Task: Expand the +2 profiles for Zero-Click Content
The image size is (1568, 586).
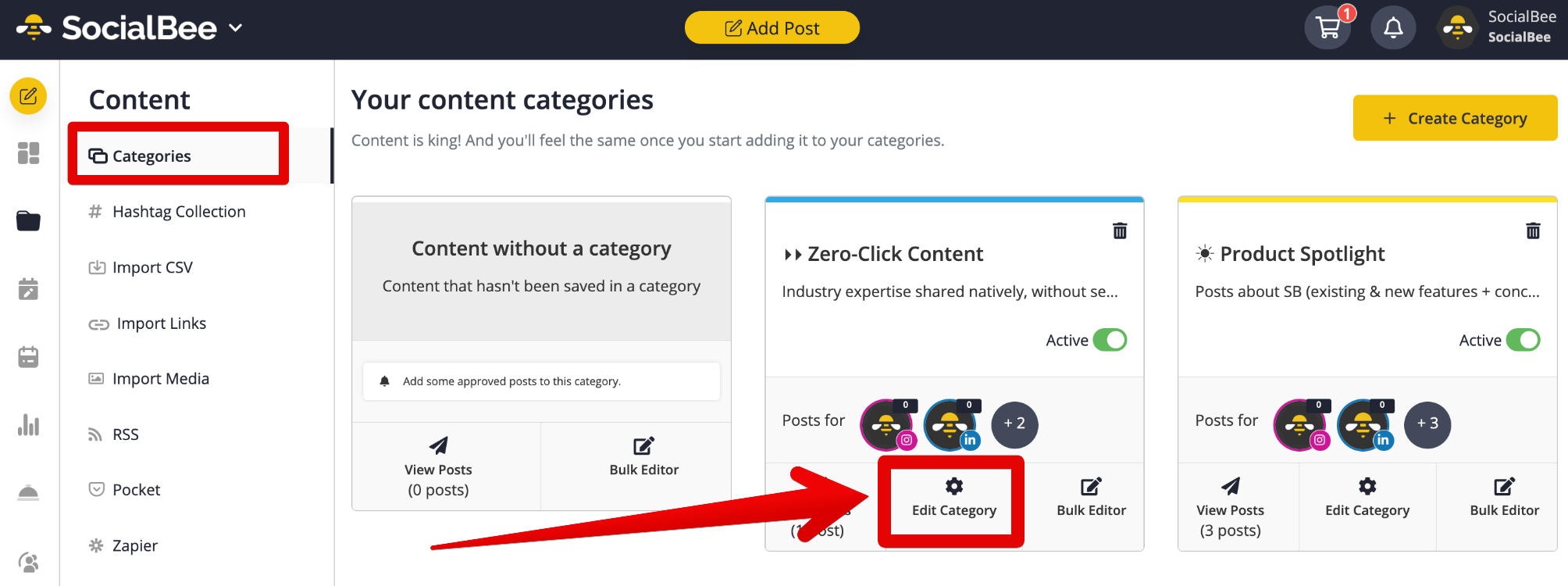Action: click(1014, 424)
